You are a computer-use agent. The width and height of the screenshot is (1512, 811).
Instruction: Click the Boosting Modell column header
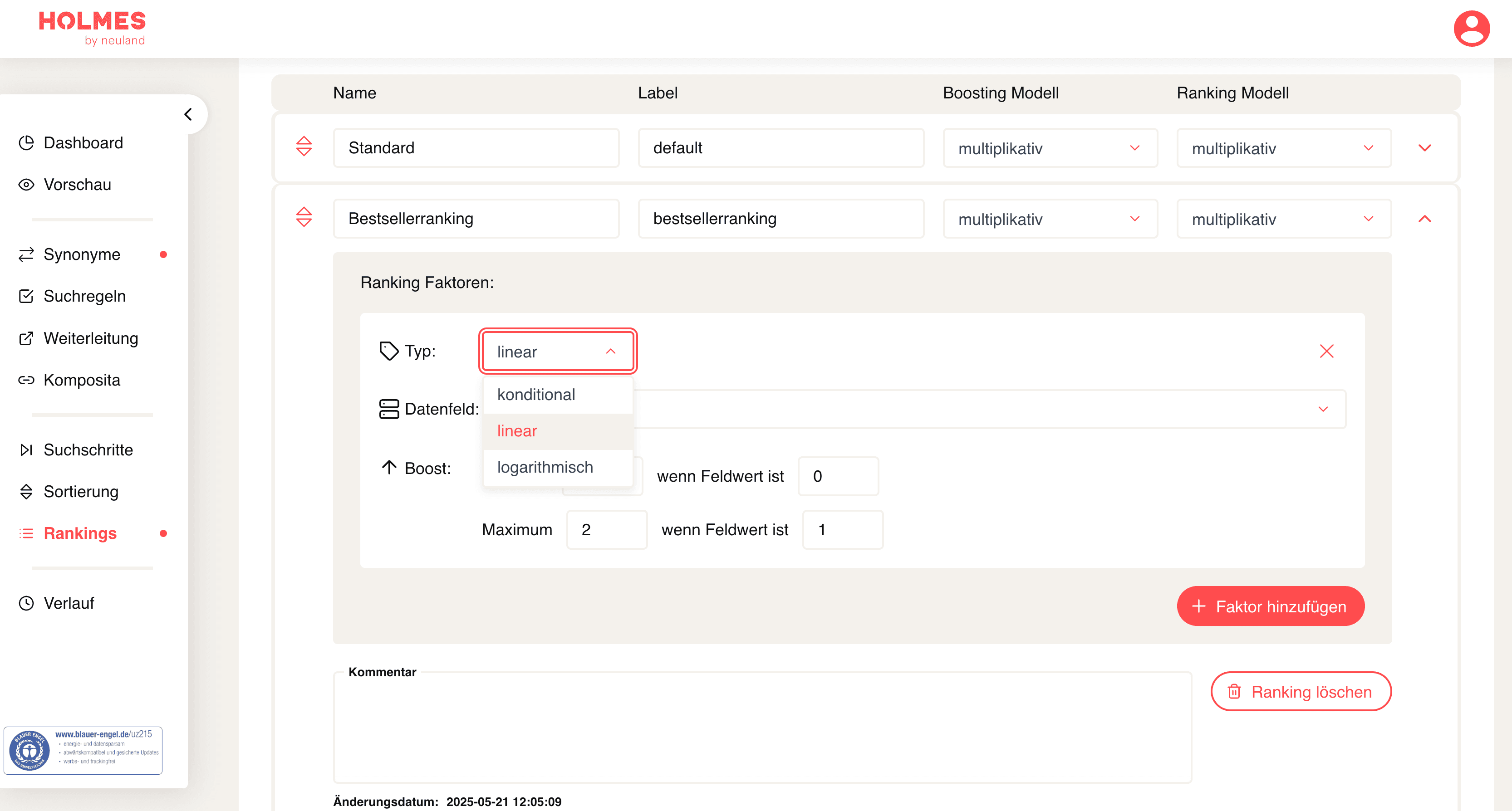click(x=1000, y=93)
